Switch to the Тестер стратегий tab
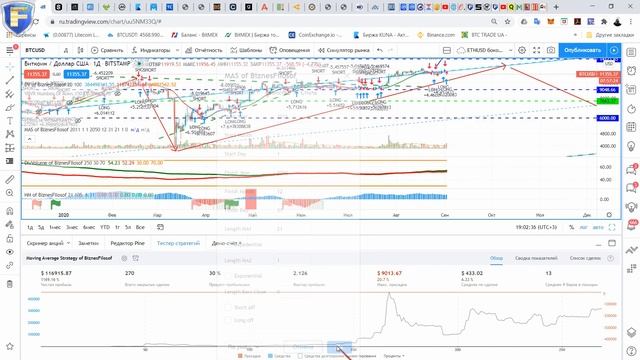The width and height of the screenshot is (640, 360). pyautogui.click(x=178, y=243)
